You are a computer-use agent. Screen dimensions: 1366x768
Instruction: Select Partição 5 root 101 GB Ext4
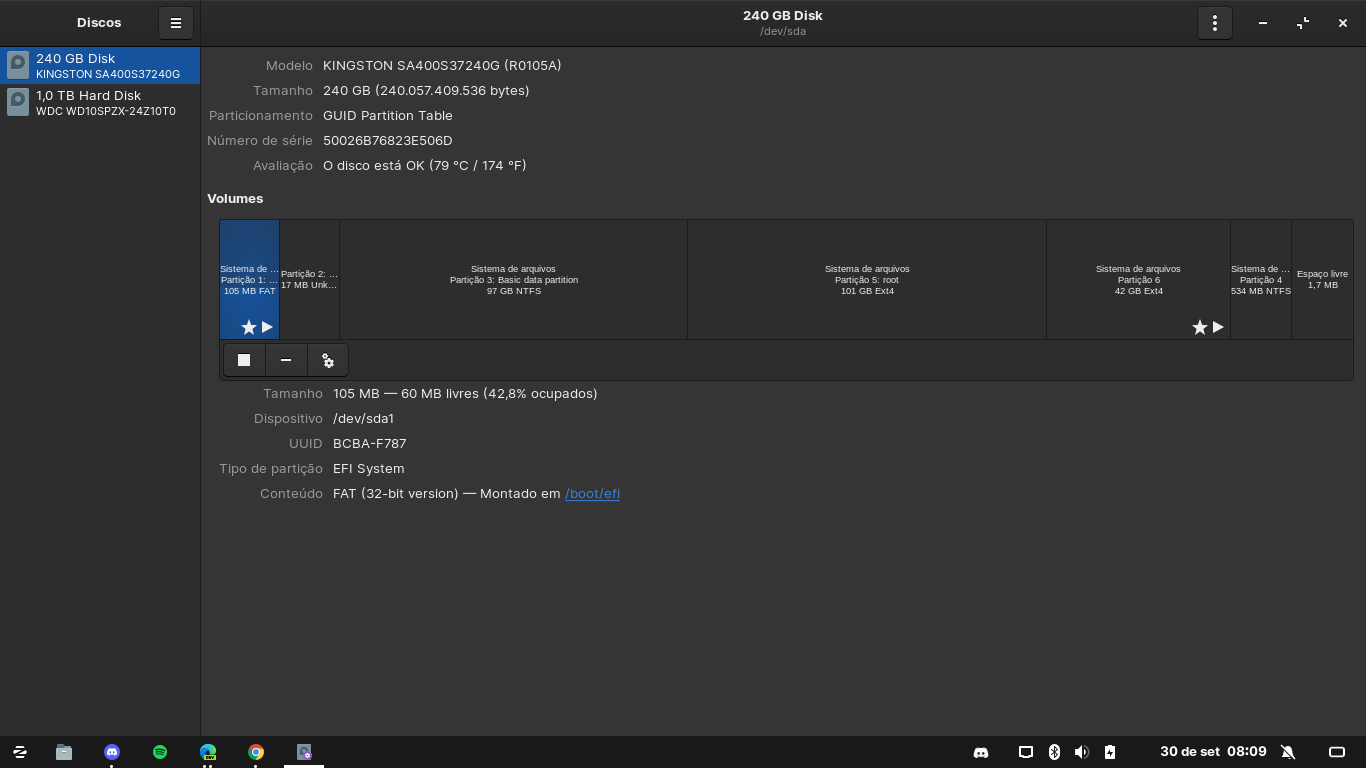point(867,280)
